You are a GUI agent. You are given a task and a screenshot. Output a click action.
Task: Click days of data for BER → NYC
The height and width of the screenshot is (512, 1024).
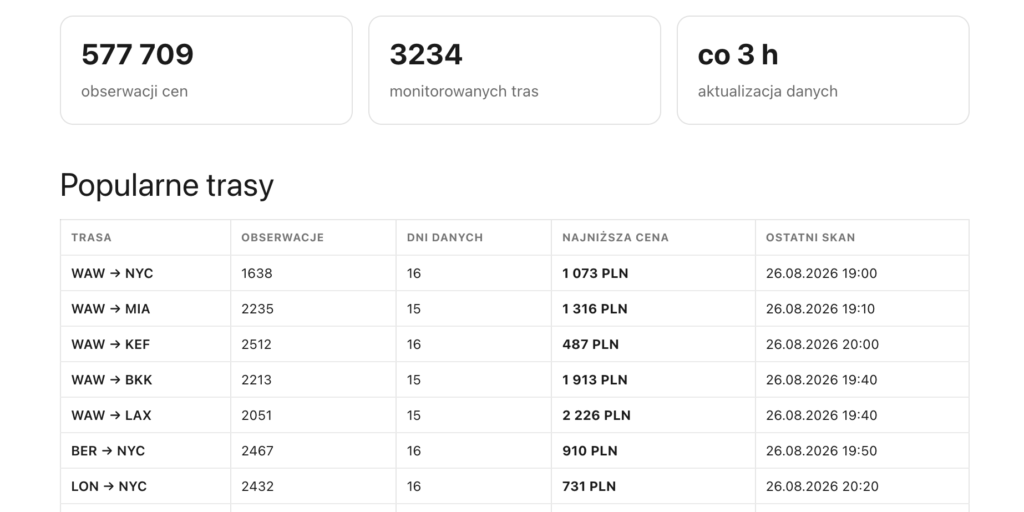pos(414,451)
